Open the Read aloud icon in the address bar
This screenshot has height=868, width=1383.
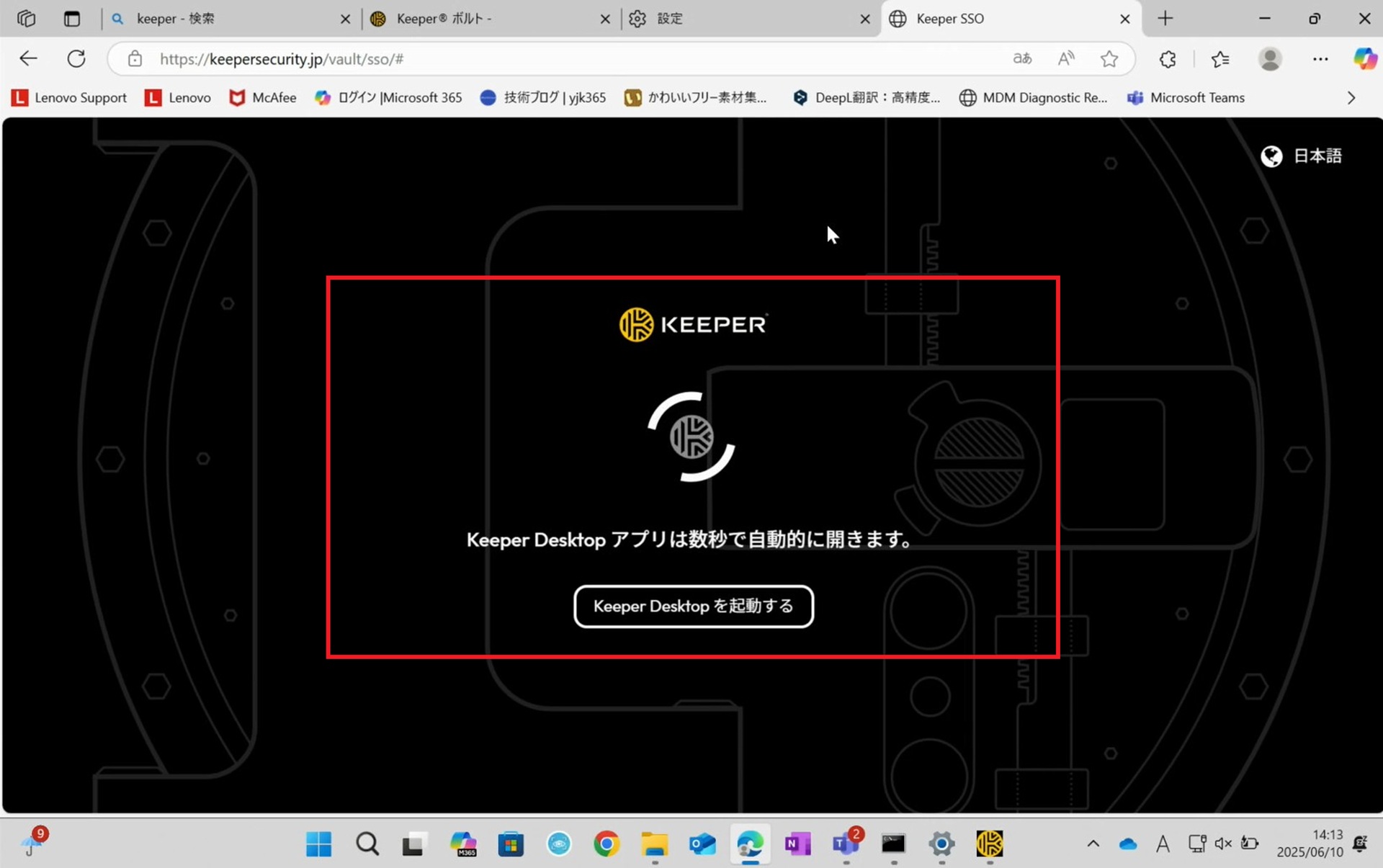[x=1066, y=59]
